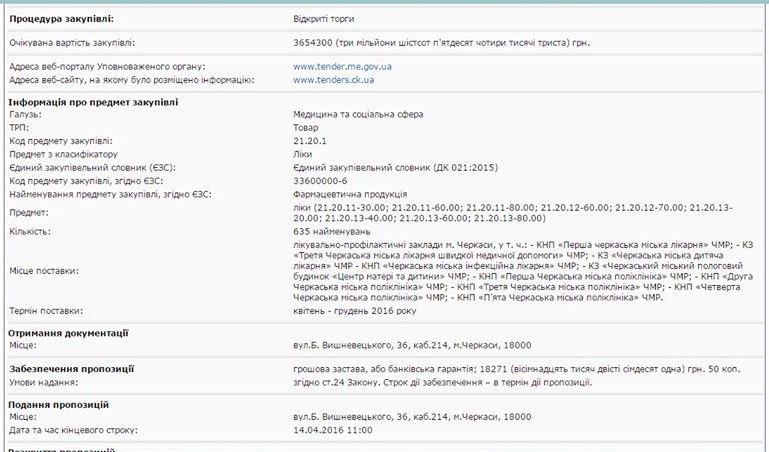Select the 'Отримання документації' section heading
The image size is (769, 452).
tap(68, 333)
